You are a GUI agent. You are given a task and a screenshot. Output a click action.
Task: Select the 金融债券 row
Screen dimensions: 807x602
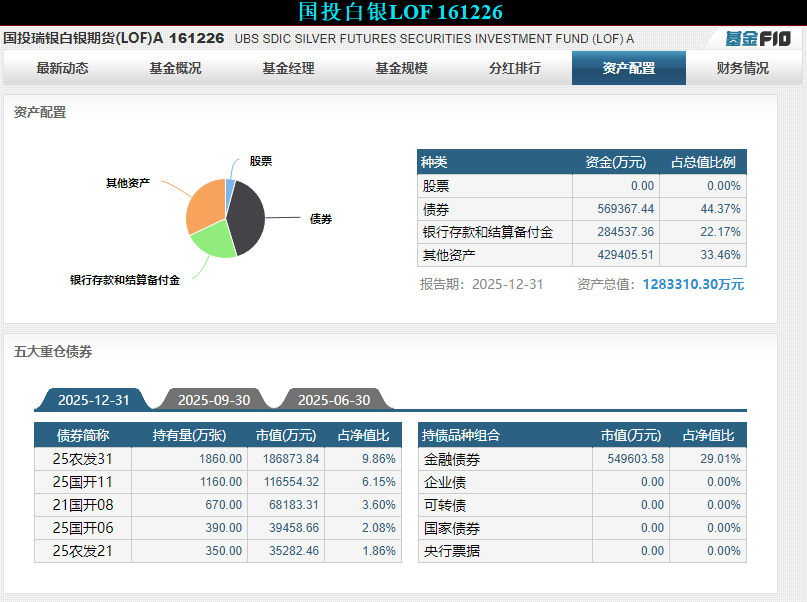582,459
